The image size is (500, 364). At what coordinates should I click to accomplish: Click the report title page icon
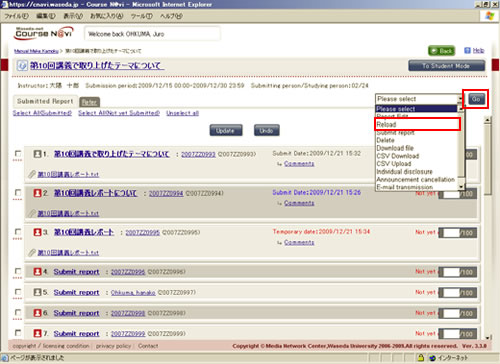(22, 66)
